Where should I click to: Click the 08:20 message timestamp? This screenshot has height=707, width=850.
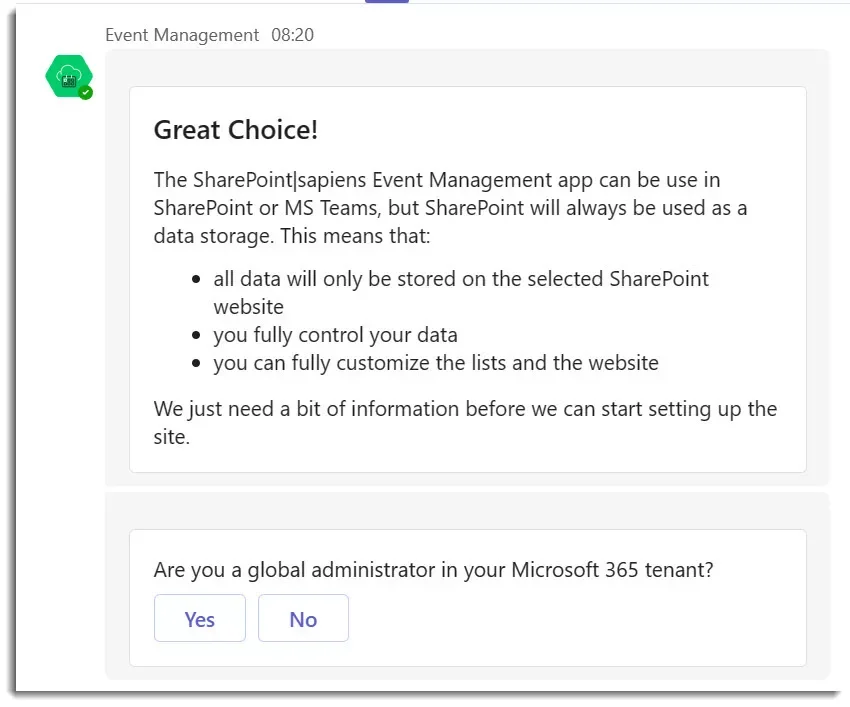click(292, 35)
